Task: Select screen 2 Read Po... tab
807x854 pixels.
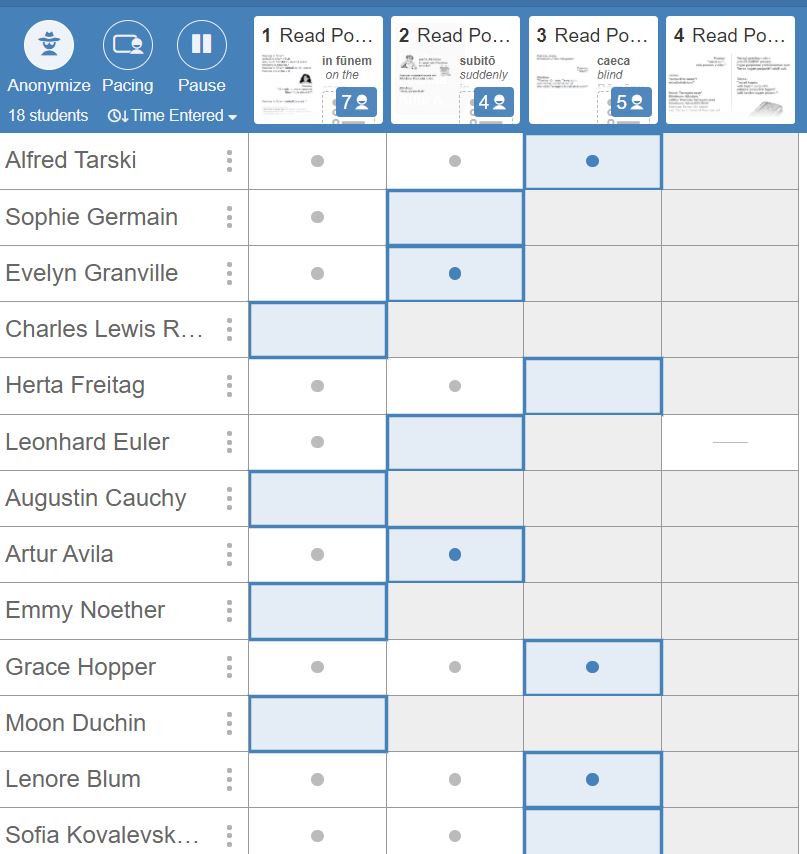Action: point(455,36)
